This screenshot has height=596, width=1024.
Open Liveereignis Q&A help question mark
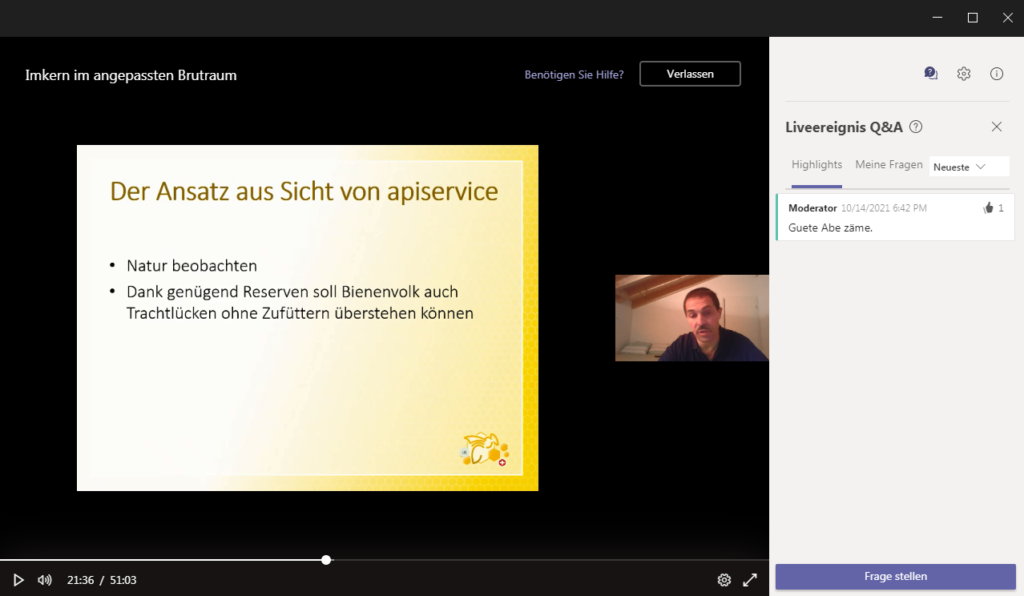point(916,127)
